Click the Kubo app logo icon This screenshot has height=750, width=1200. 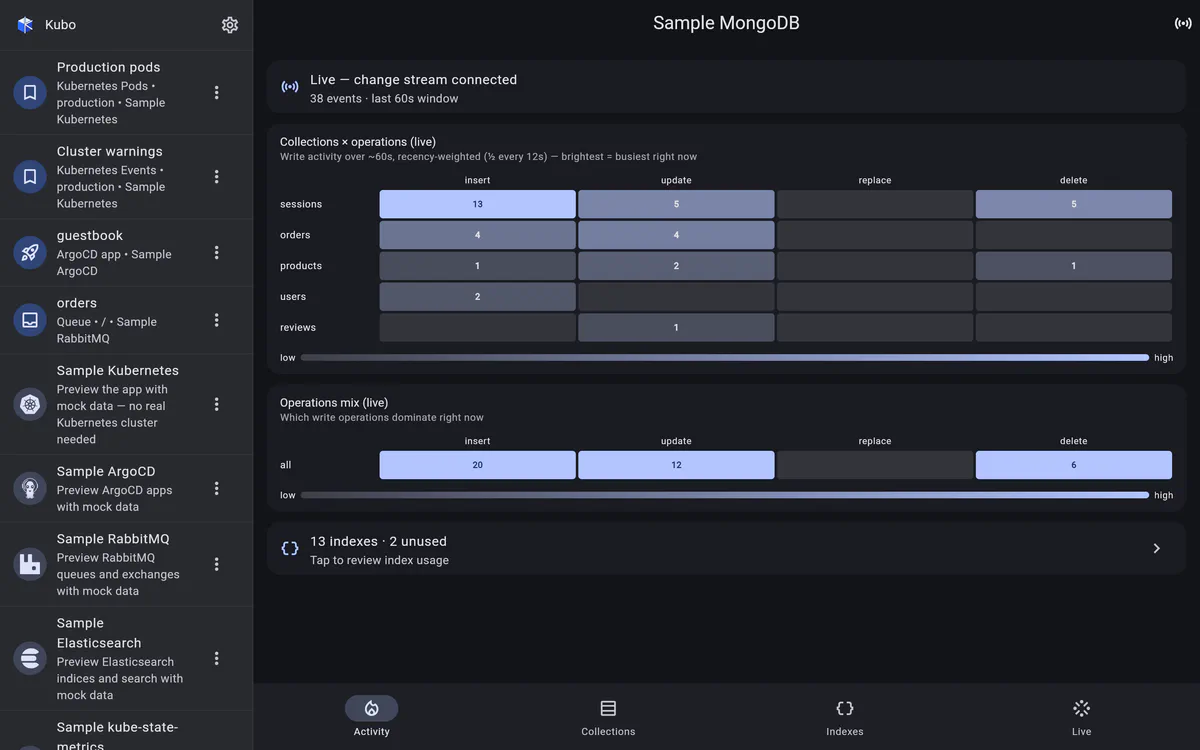coord(25,25)
